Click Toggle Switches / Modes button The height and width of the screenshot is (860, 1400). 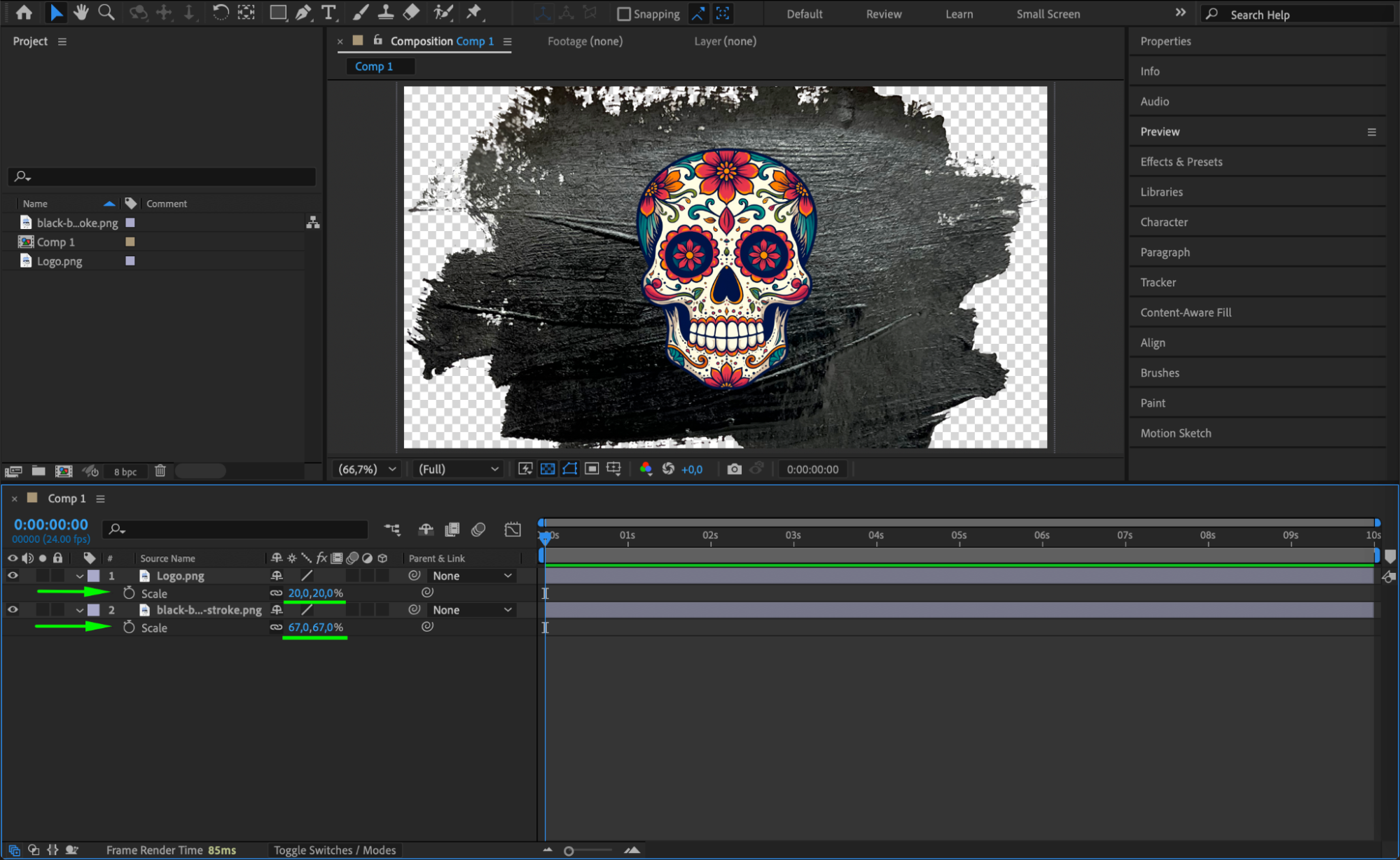tap(335, 850)
